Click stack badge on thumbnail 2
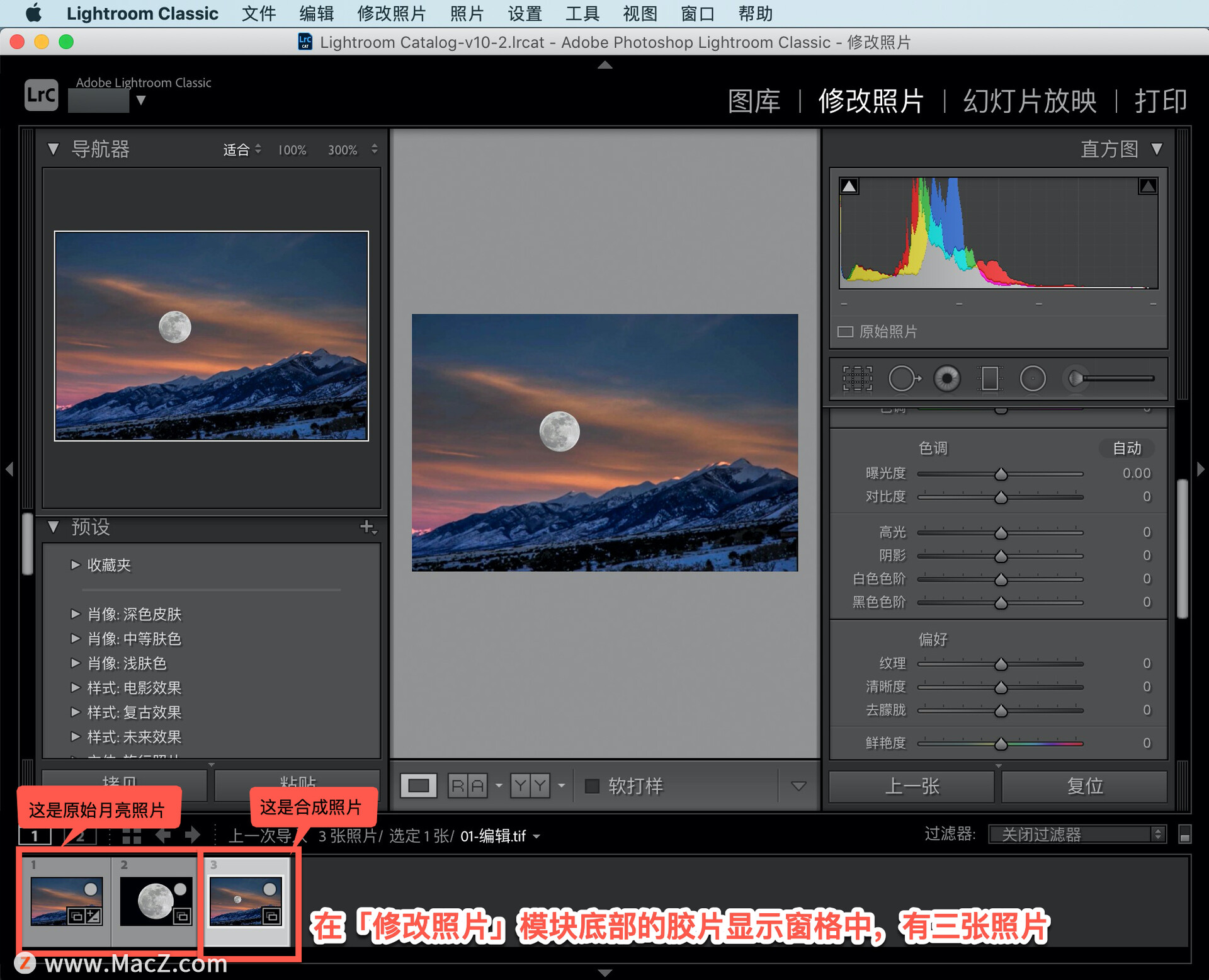The width and height of the screenshot is (1209, 980). coord(182,916)
